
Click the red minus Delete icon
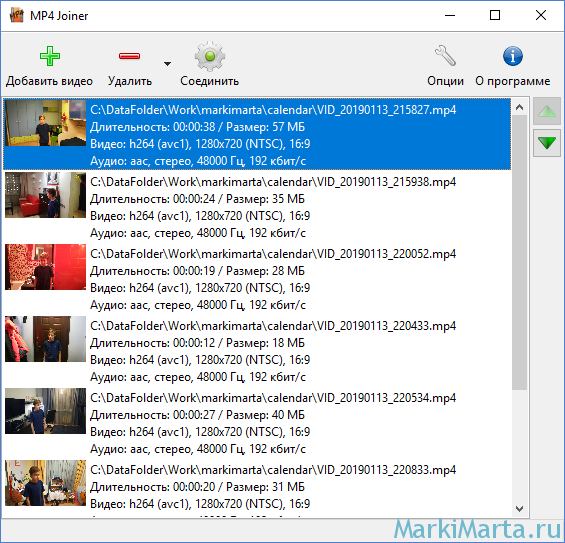click(x=129, y=56)
